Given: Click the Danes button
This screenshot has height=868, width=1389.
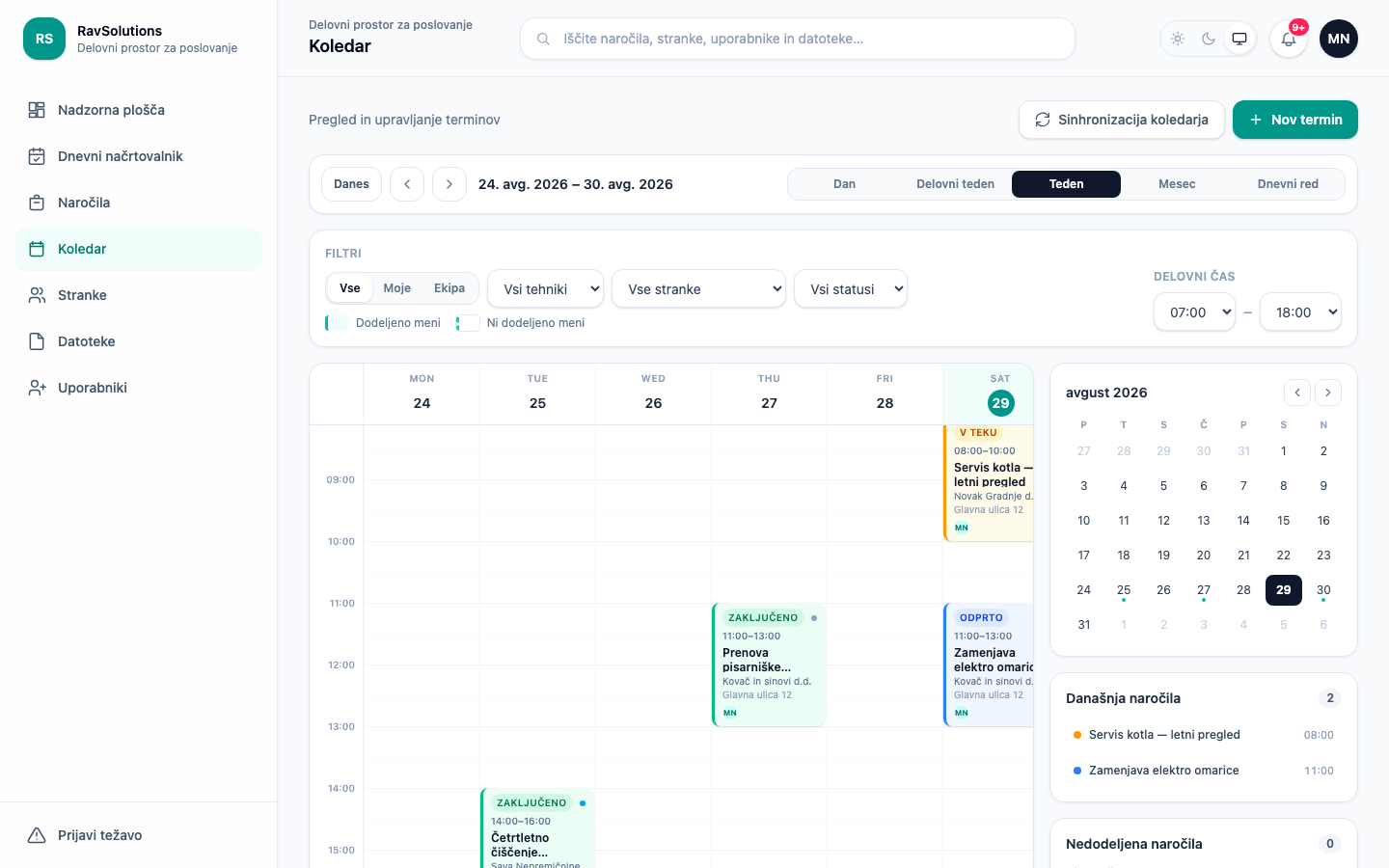Looking at the screenshot, I should tap(352, 184).
